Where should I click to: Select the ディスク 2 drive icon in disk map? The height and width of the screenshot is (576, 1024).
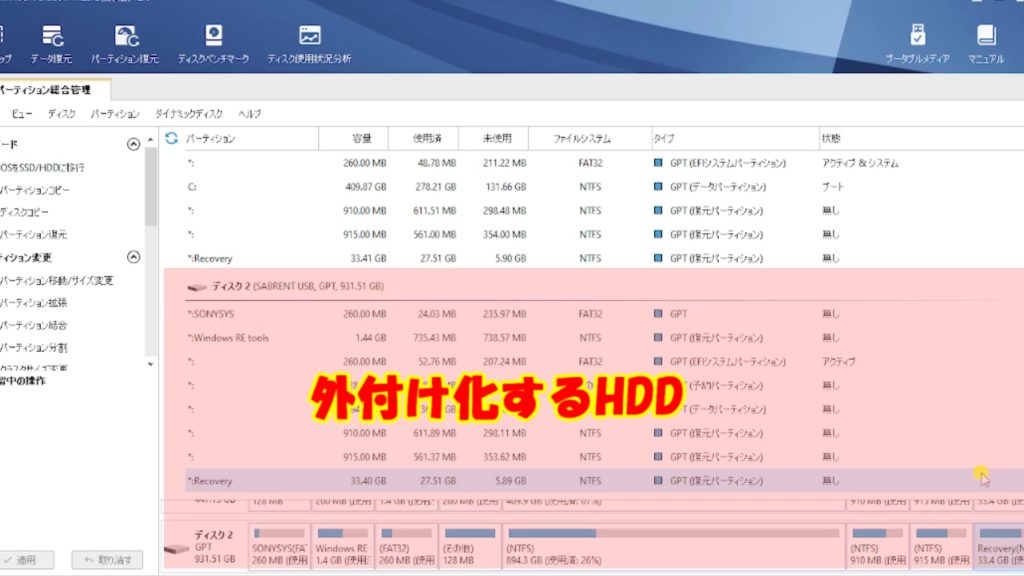coord(177,549)
